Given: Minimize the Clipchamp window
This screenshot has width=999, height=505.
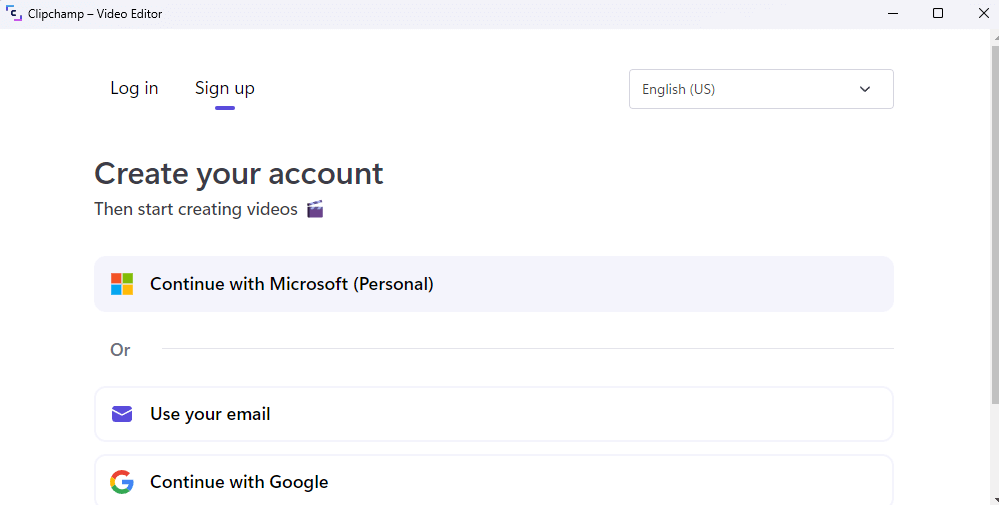Looking at the screenshot, I should [x=893, y=13].
